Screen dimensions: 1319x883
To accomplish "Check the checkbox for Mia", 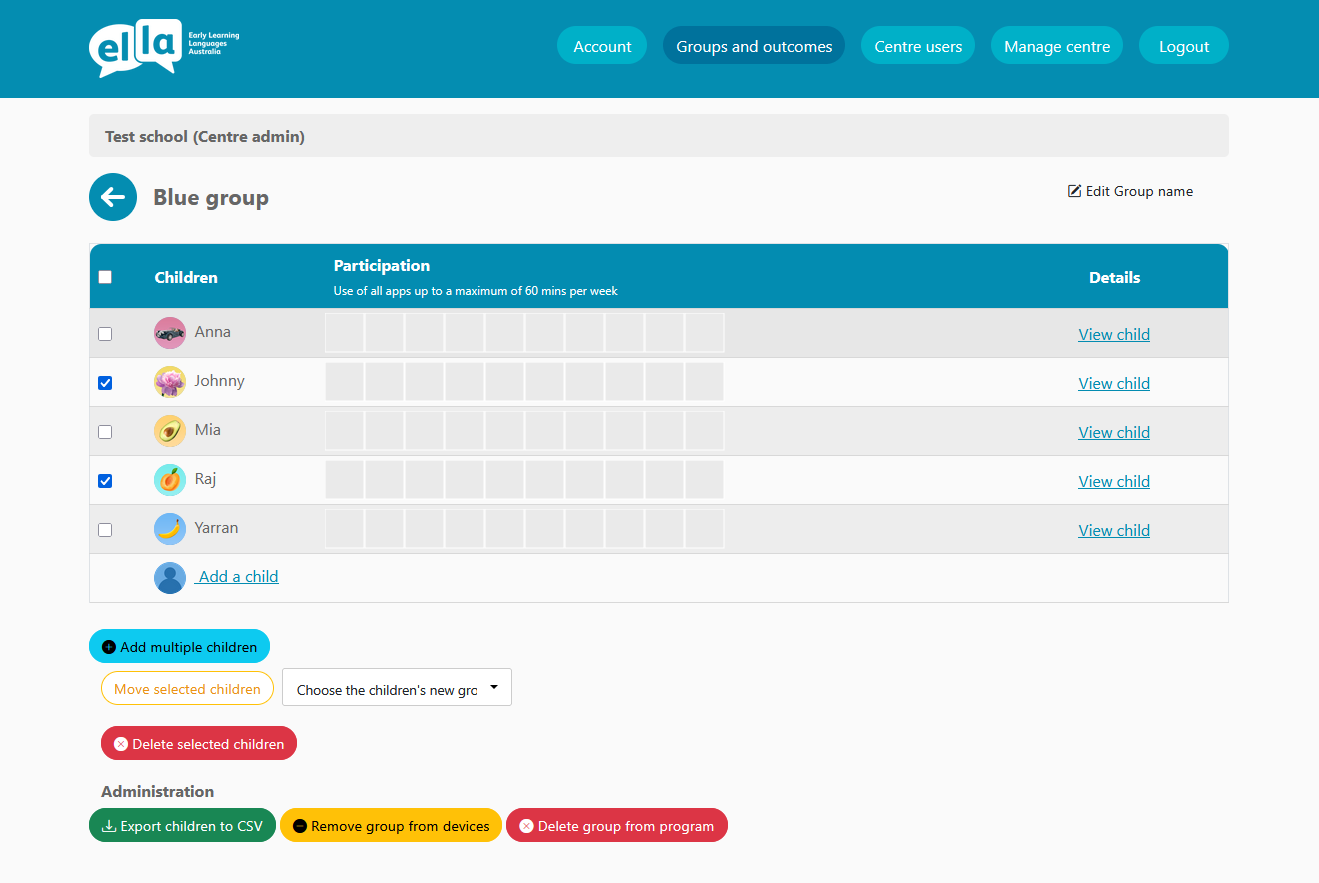I will pos(105,432).
